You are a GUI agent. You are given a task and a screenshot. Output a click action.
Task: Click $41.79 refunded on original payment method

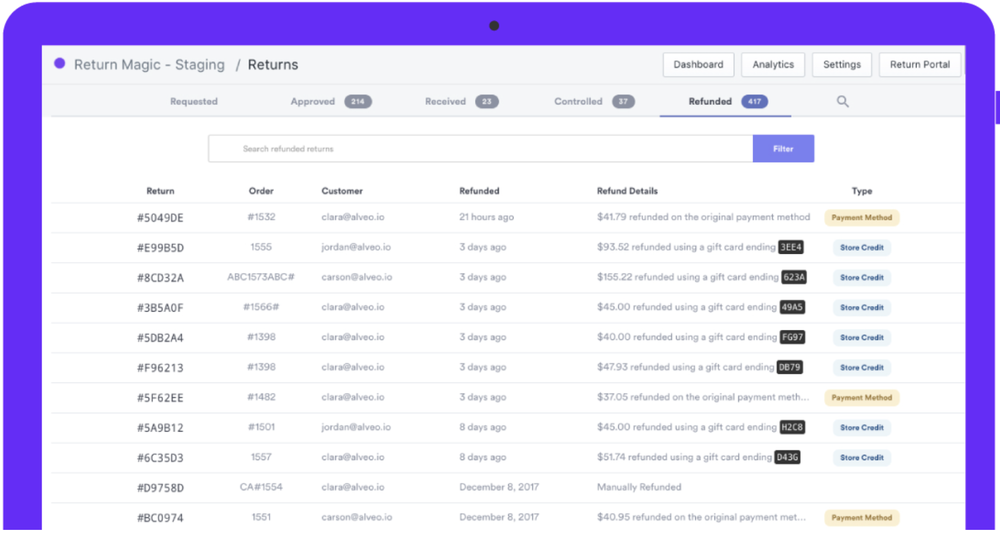pos(703,217)
